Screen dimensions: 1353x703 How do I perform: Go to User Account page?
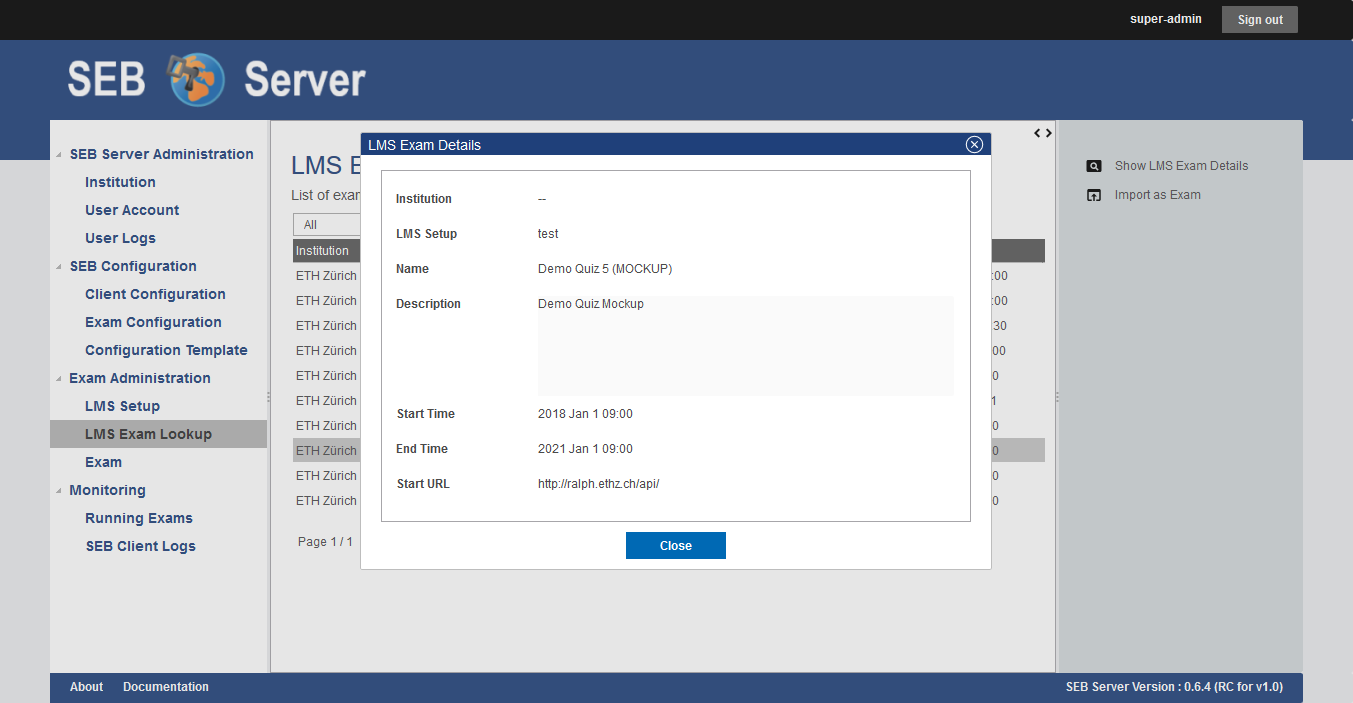(132, 210)
